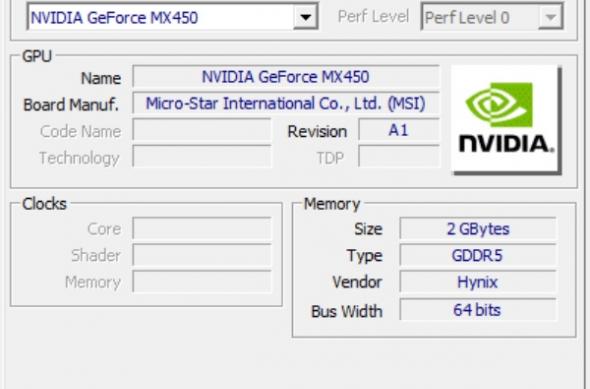Click the NVIDIA GeForce MX450 combo box
The width and height of the screenshot is (590, 389).
click(x=173, y=17)
